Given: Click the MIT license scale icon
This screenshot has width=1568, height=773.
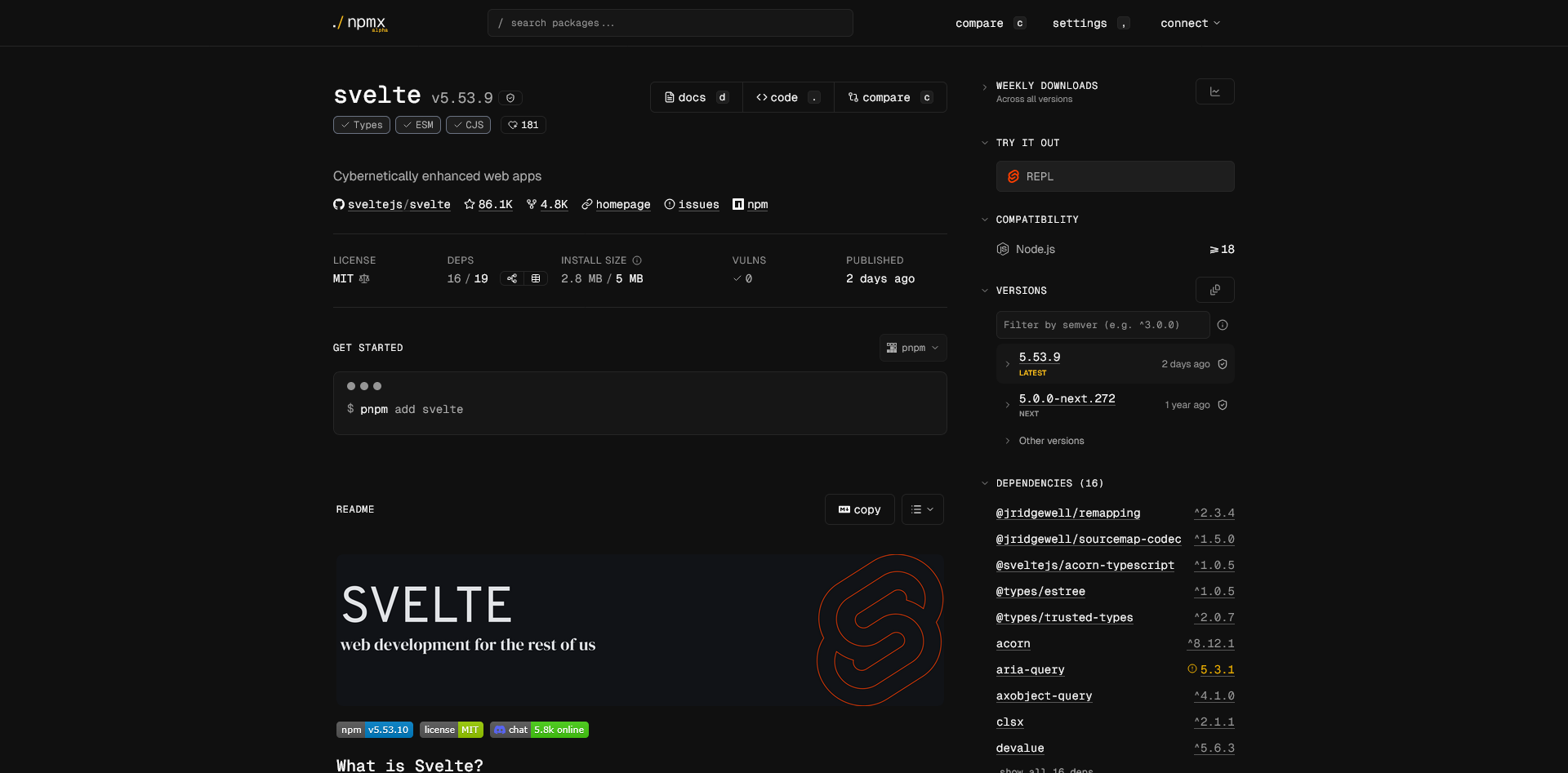Looking at the screenshot, I should point(364,278).
